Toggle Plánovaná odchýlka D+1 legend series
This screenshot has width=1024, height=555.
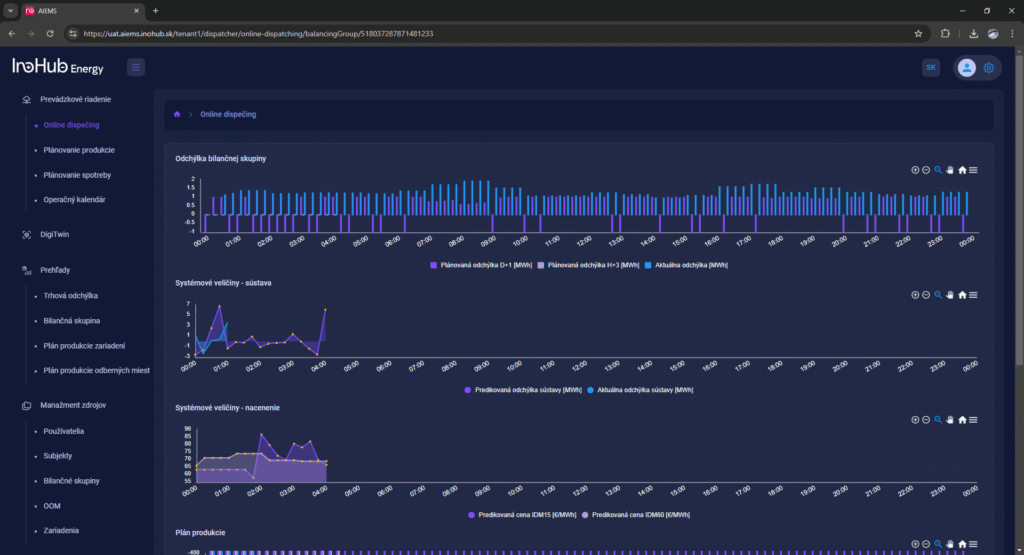tap(482, 264)
